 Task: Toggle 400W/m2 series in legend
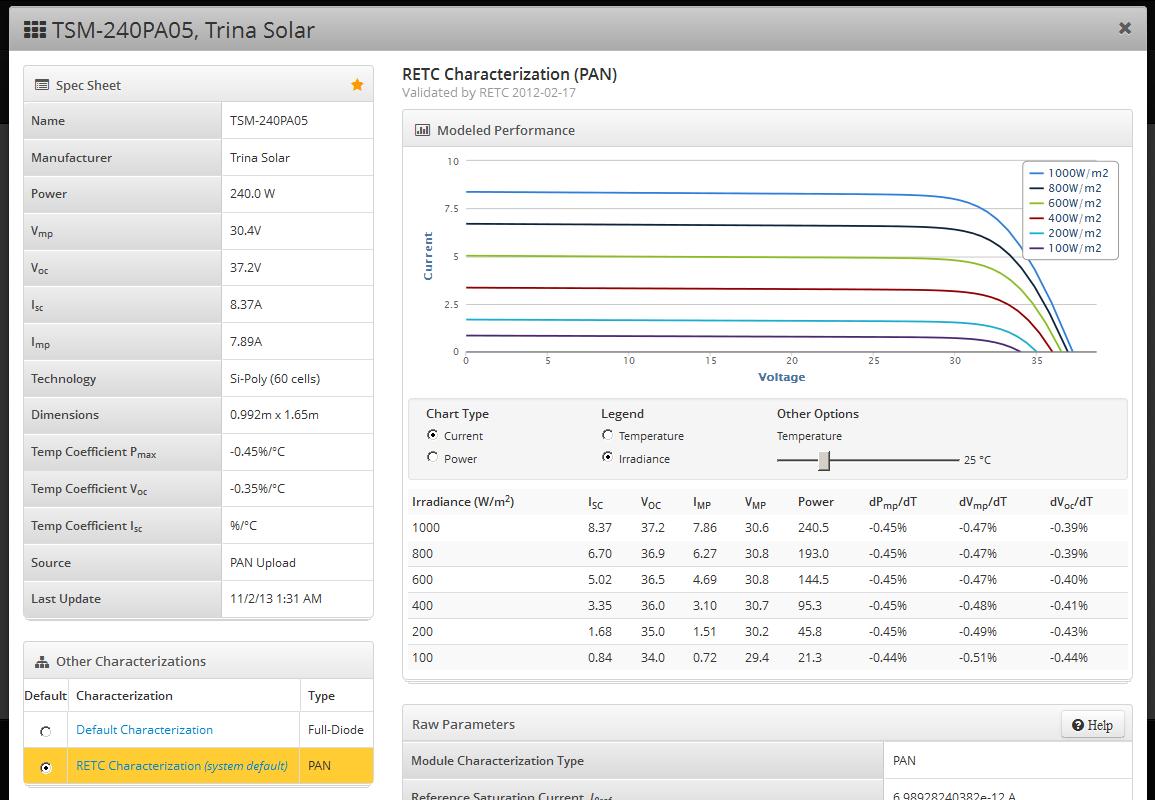pyautogui.click(x=1066, y=218)
